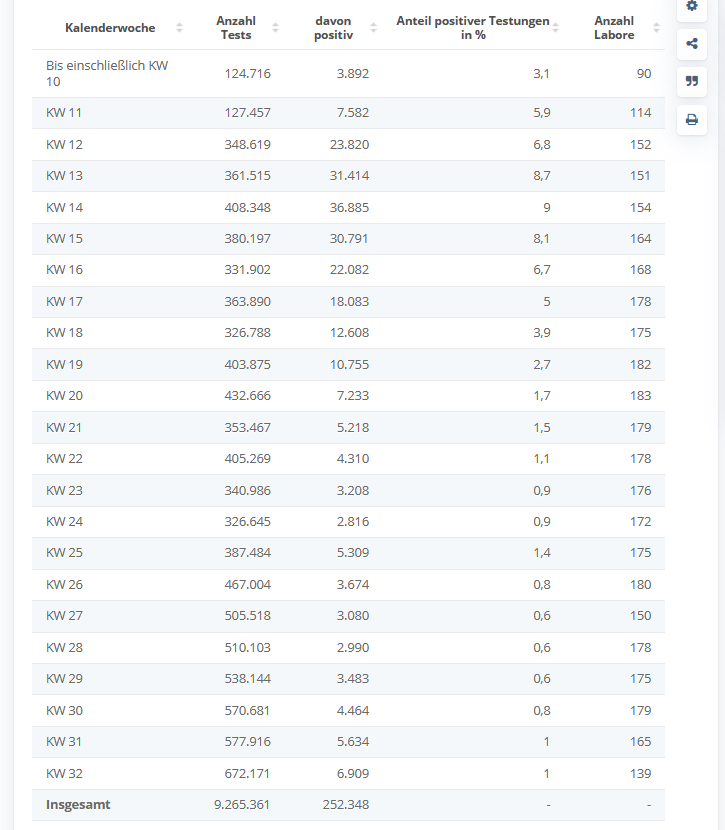Screen dimensions: 725x830
Task: Open the settings gear icon
Action: pyautogui.click(x=691, y=7)
